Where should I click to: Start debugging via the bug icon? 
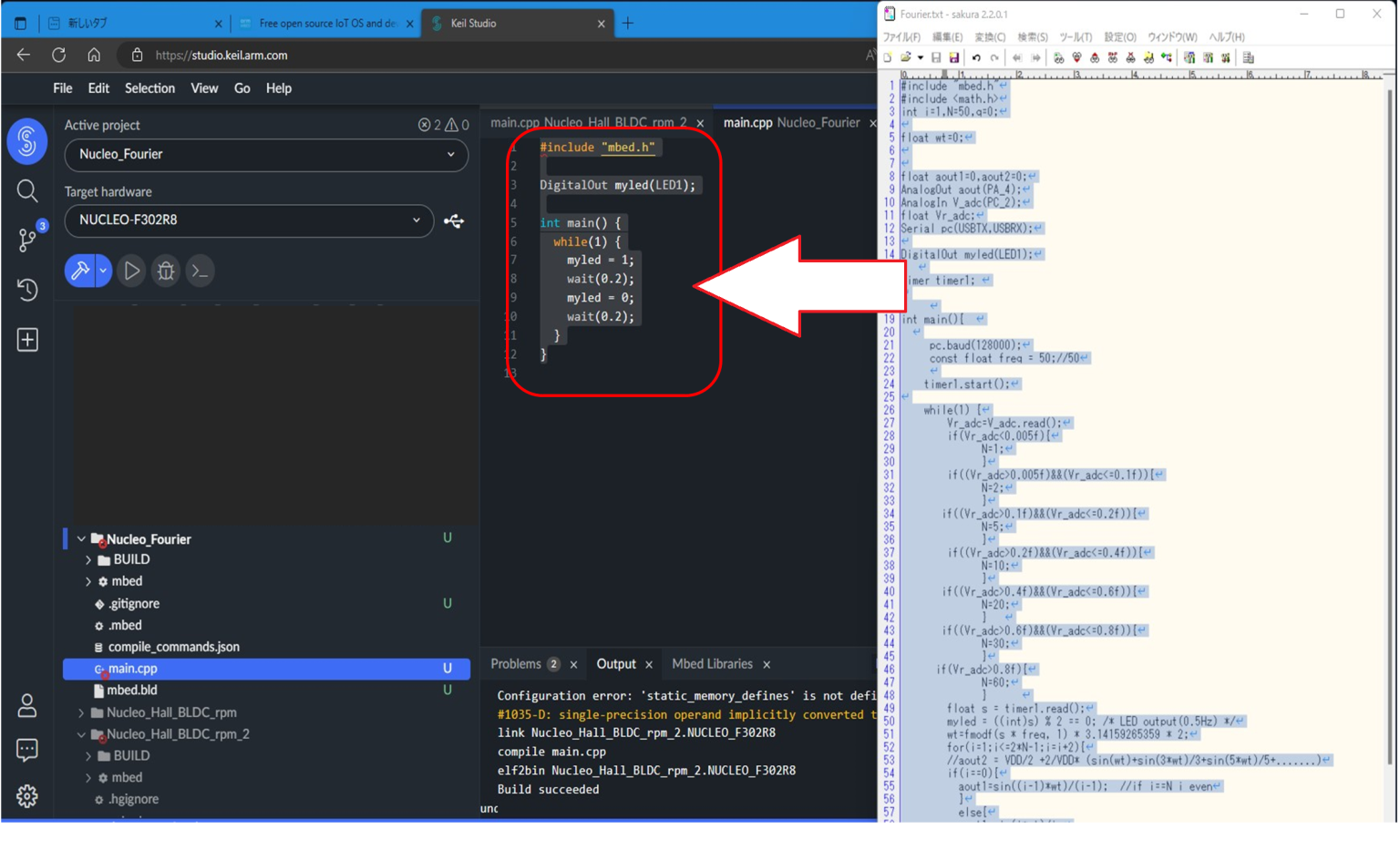click(165, 271)
